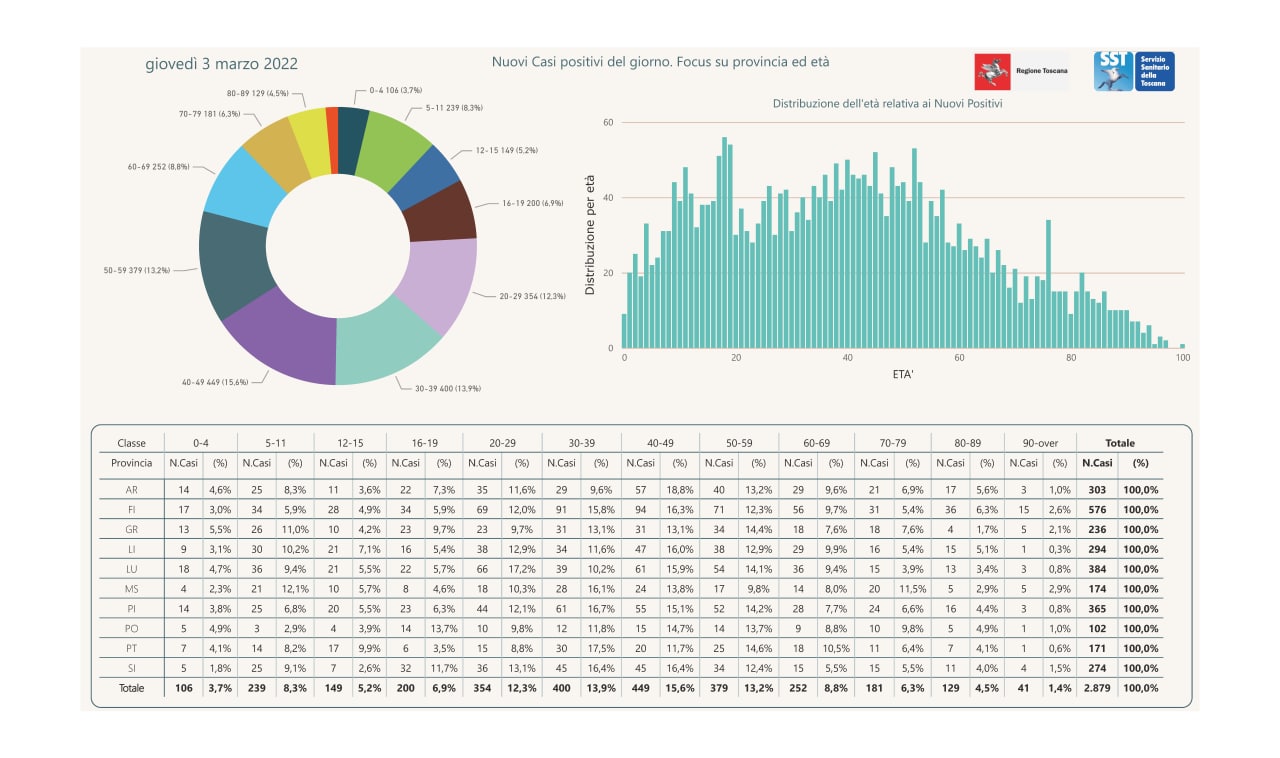
Task: Click the 'Provincia' column header
Action: tap(131, 463)
